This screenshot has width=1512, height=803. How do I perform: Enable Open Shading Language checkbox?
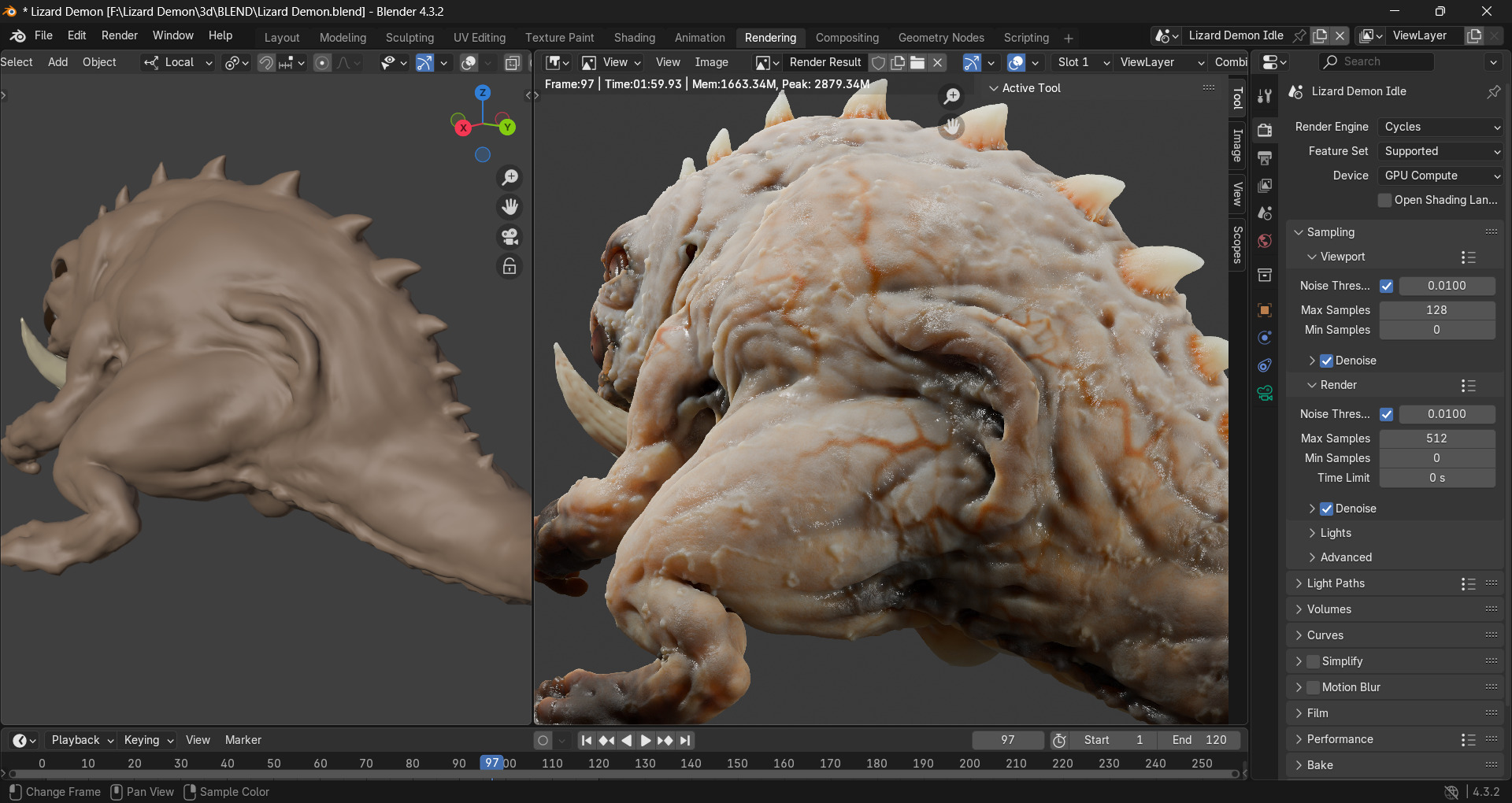coord(1385,200)
